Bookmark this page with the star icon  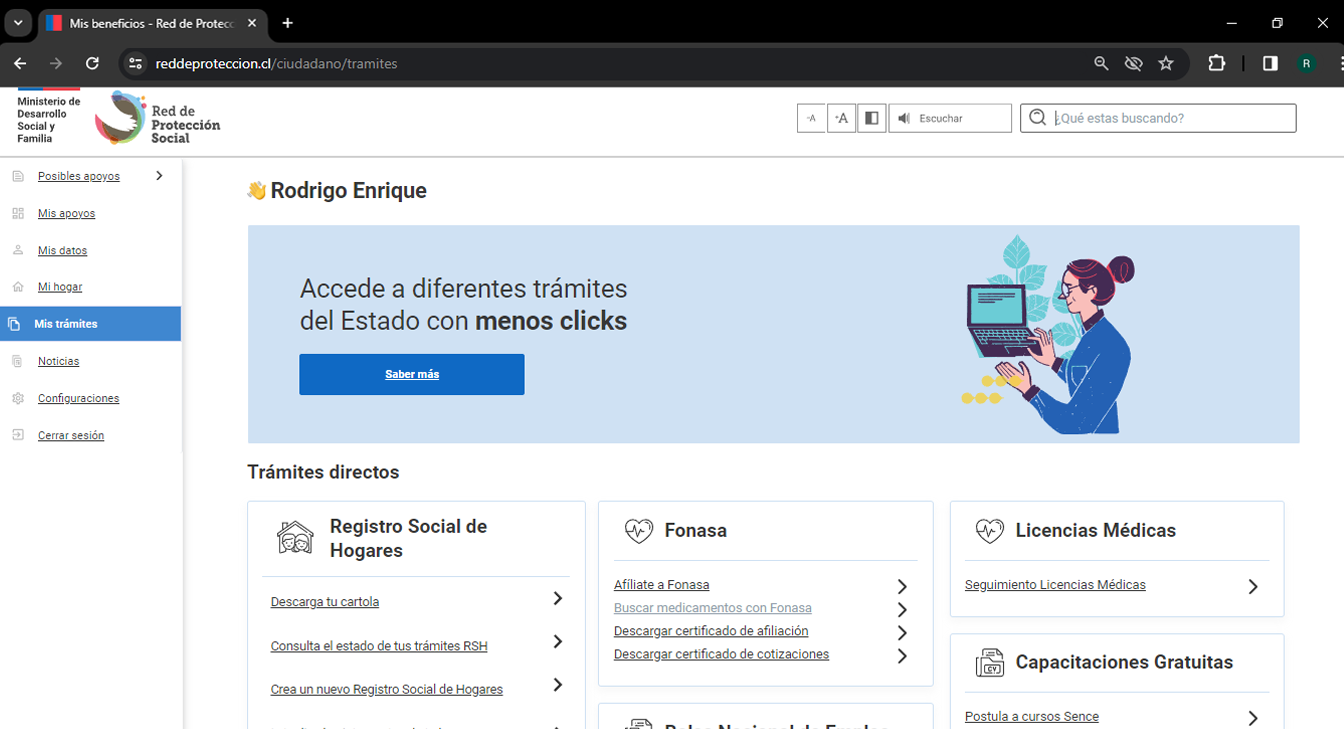click(1165, 63)
